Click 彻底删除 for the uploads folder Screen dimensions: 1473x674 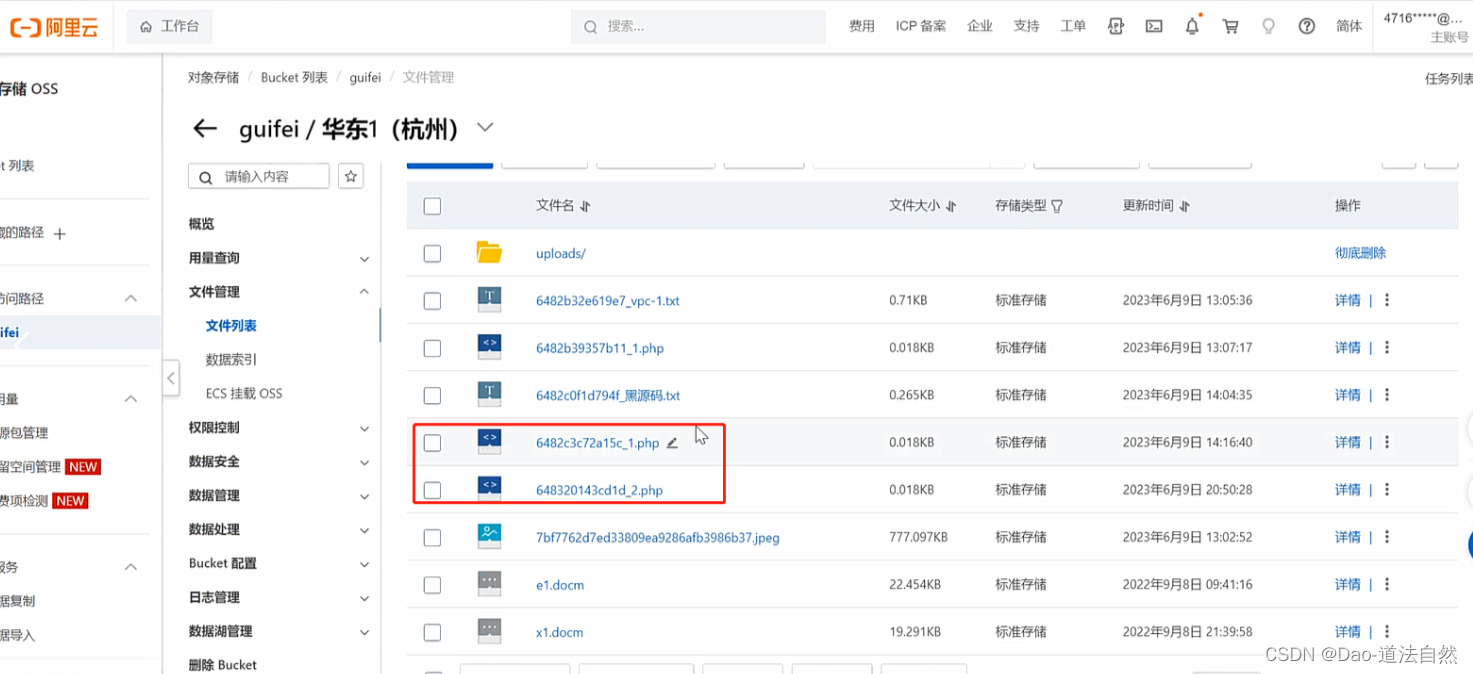coord(1360,253)
